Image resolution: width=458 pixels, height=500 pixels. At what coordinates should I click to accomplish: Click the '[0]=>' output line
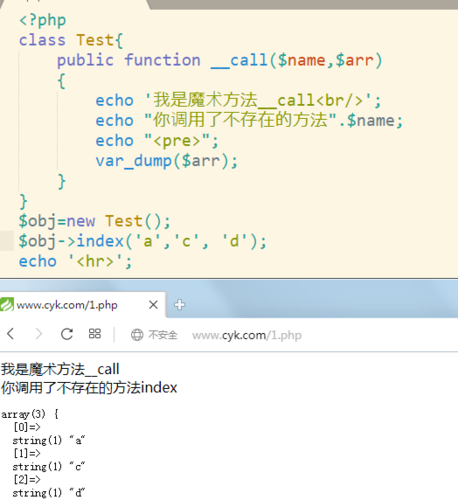point(27,427)
